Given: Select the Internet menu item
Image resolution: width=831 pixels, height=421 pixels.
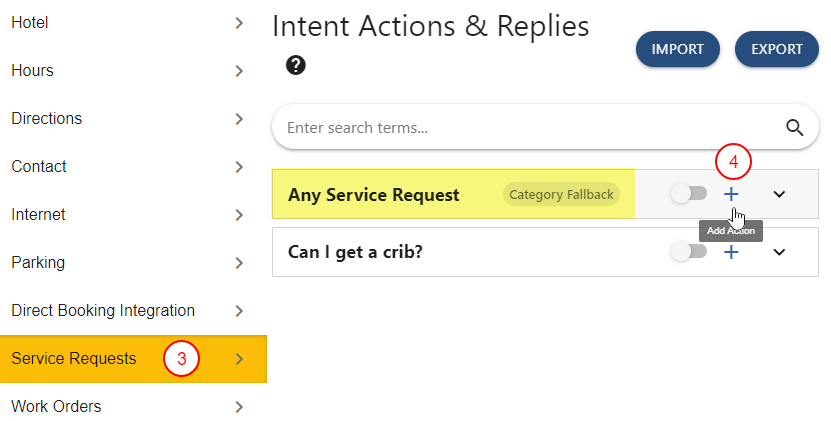Looking at the screenshot, I should [38, 215].
